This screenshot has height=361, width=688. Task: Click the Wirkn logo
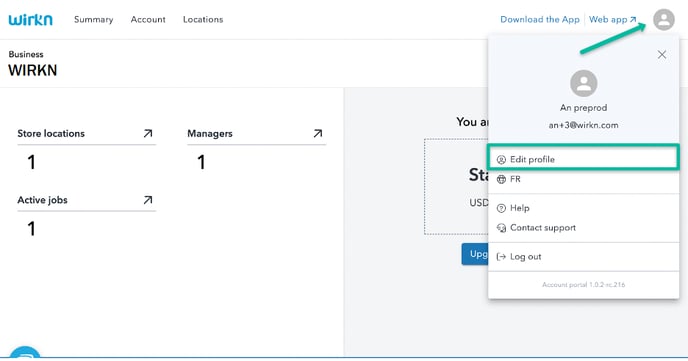(31, 20)
